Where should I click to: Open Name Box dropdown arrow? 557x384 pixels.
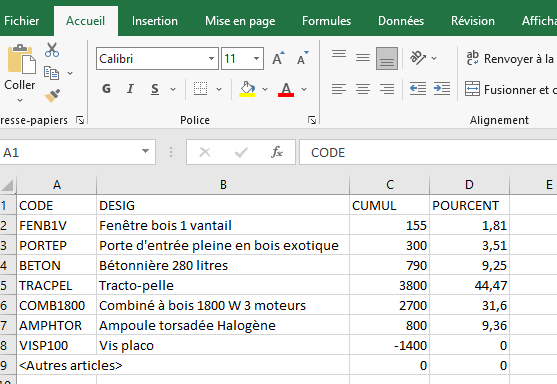tap(145, 151)
